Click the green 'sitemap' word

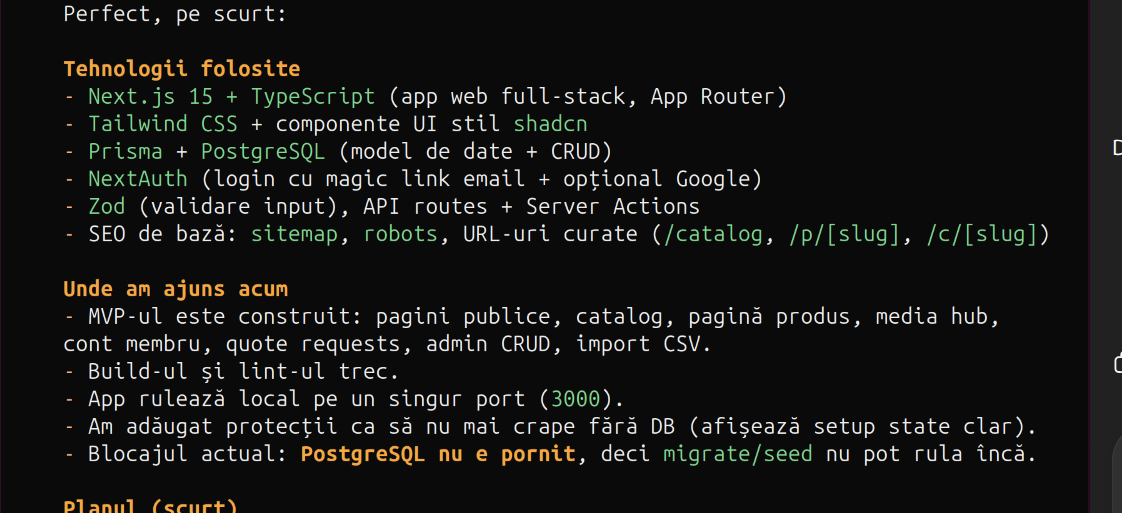[x=294, y=234]
